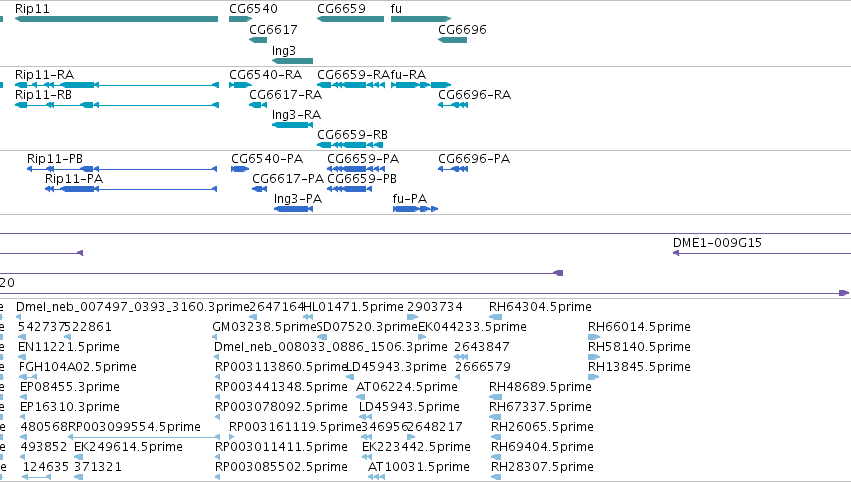
Task: Select the CG6696-PA protein feature
Action: pos(453,169)
